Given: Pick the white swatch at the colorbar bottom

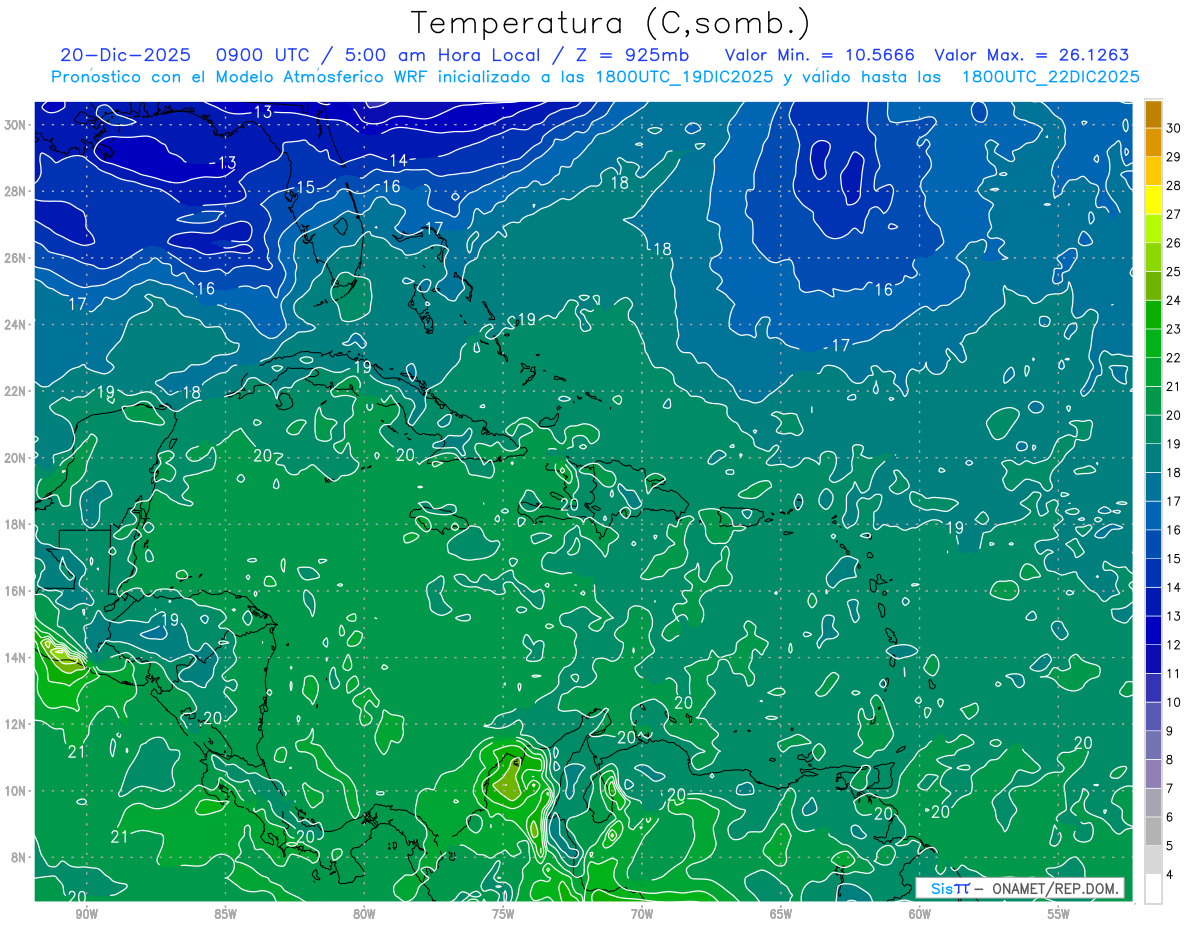Looking at the screenshot, I should point(1153,888).
